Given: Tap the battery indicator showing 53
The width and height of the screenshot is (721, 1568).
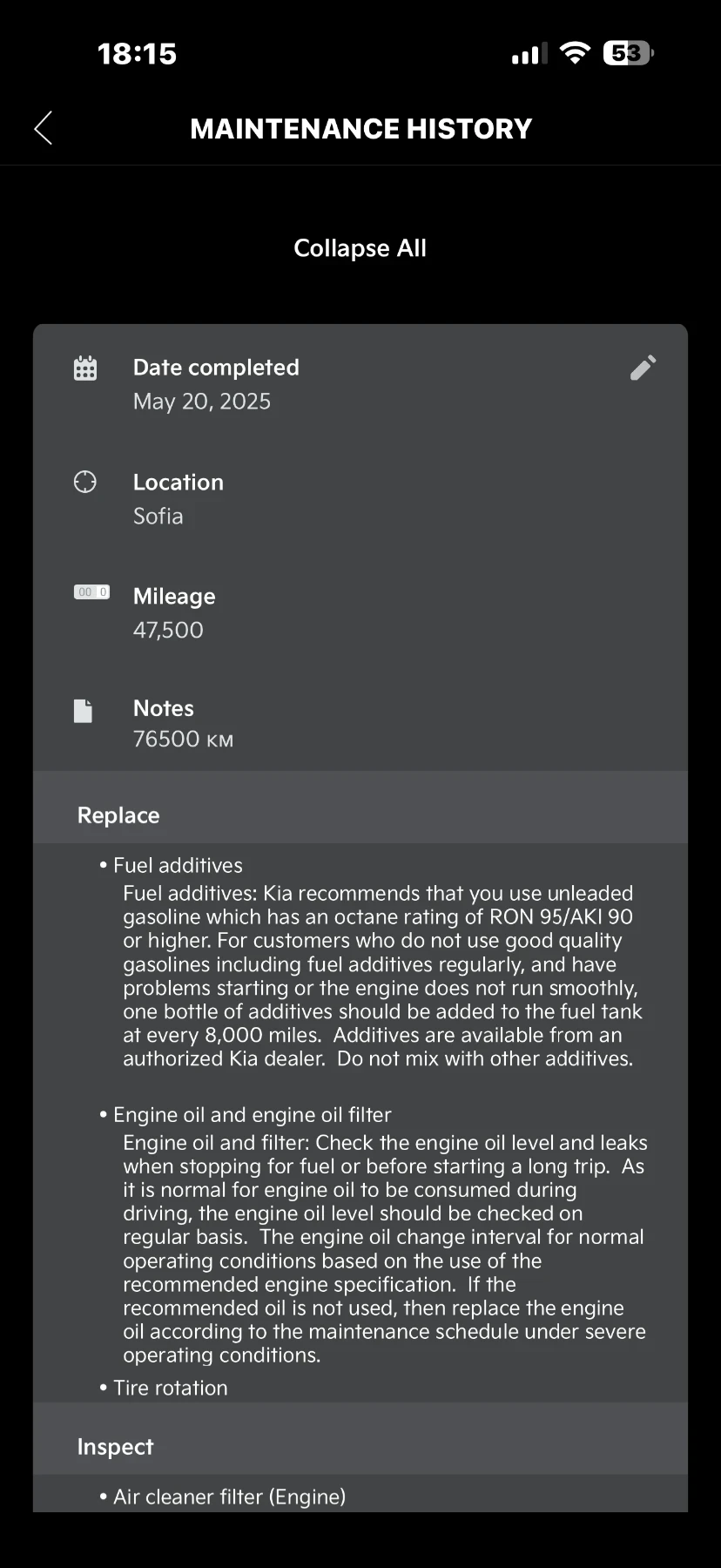Looking at the screenshot, I should click(628, 53).
